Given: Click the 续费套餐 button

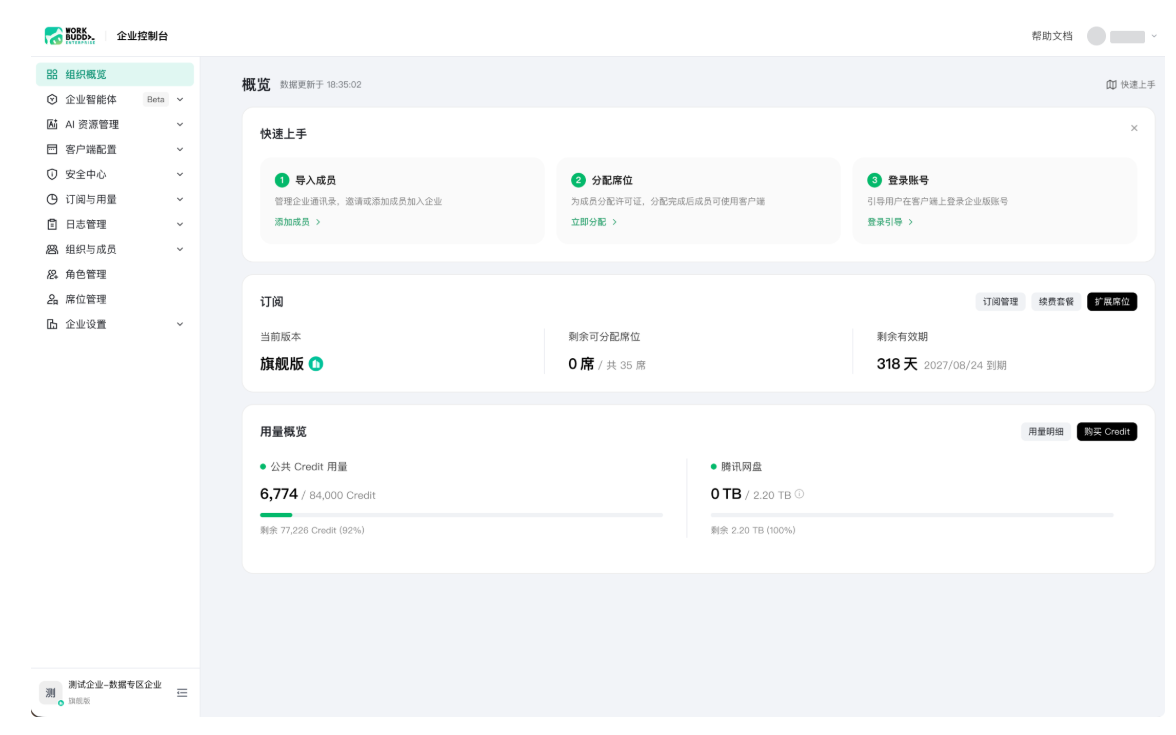Looking at the screenshot, I should pos(1056,302).
